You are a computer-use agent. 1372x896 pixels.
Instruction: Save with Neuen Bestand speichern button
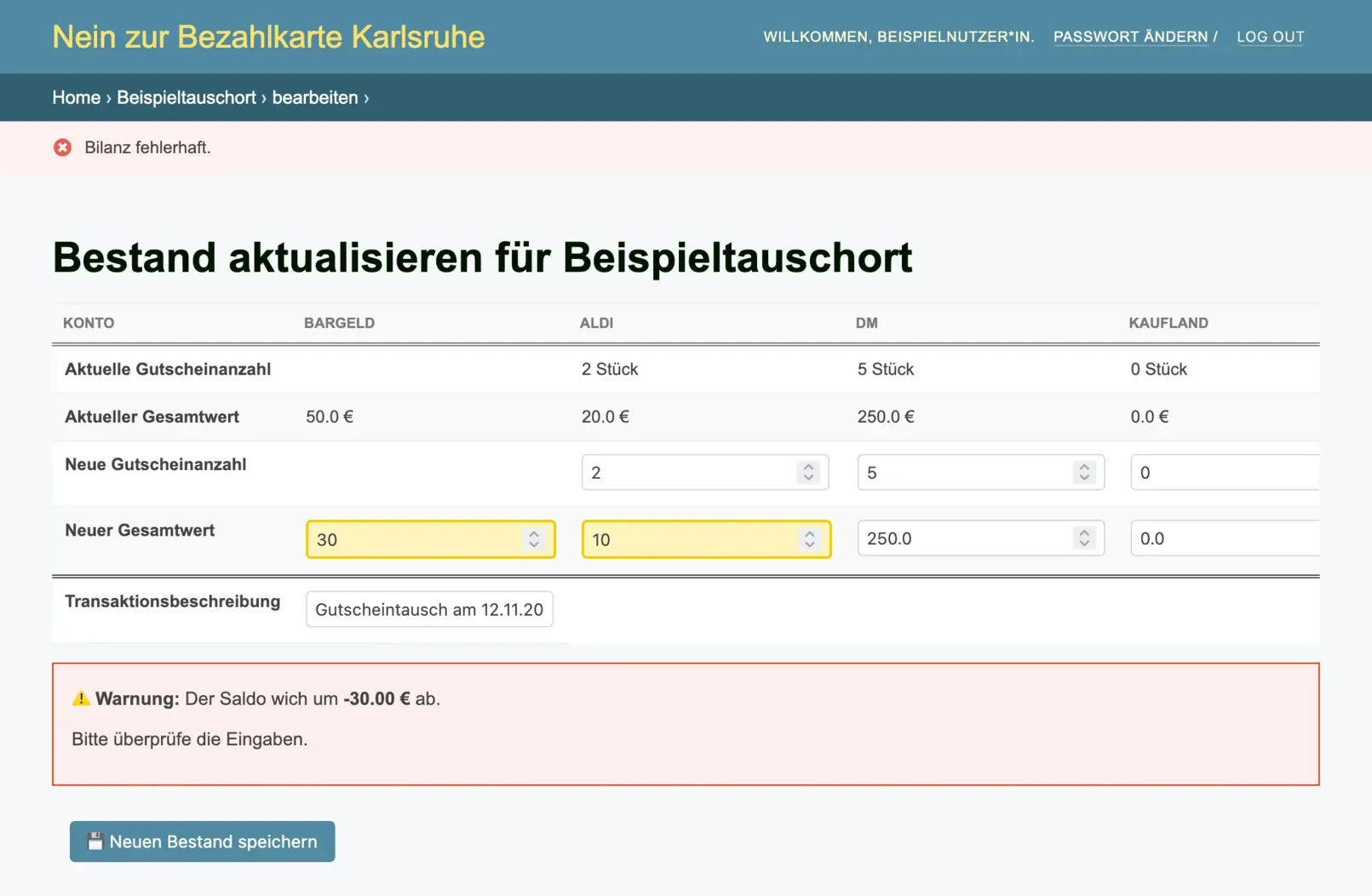coord(202,841)
